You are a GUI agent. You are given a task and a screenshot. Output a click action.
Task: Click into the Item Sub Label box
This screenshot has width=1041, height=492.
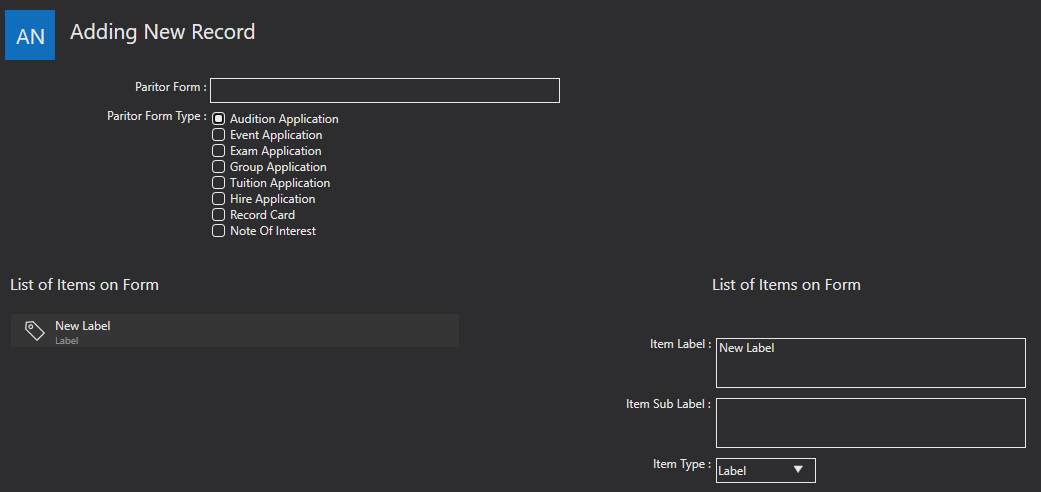[x=870, y=423]
